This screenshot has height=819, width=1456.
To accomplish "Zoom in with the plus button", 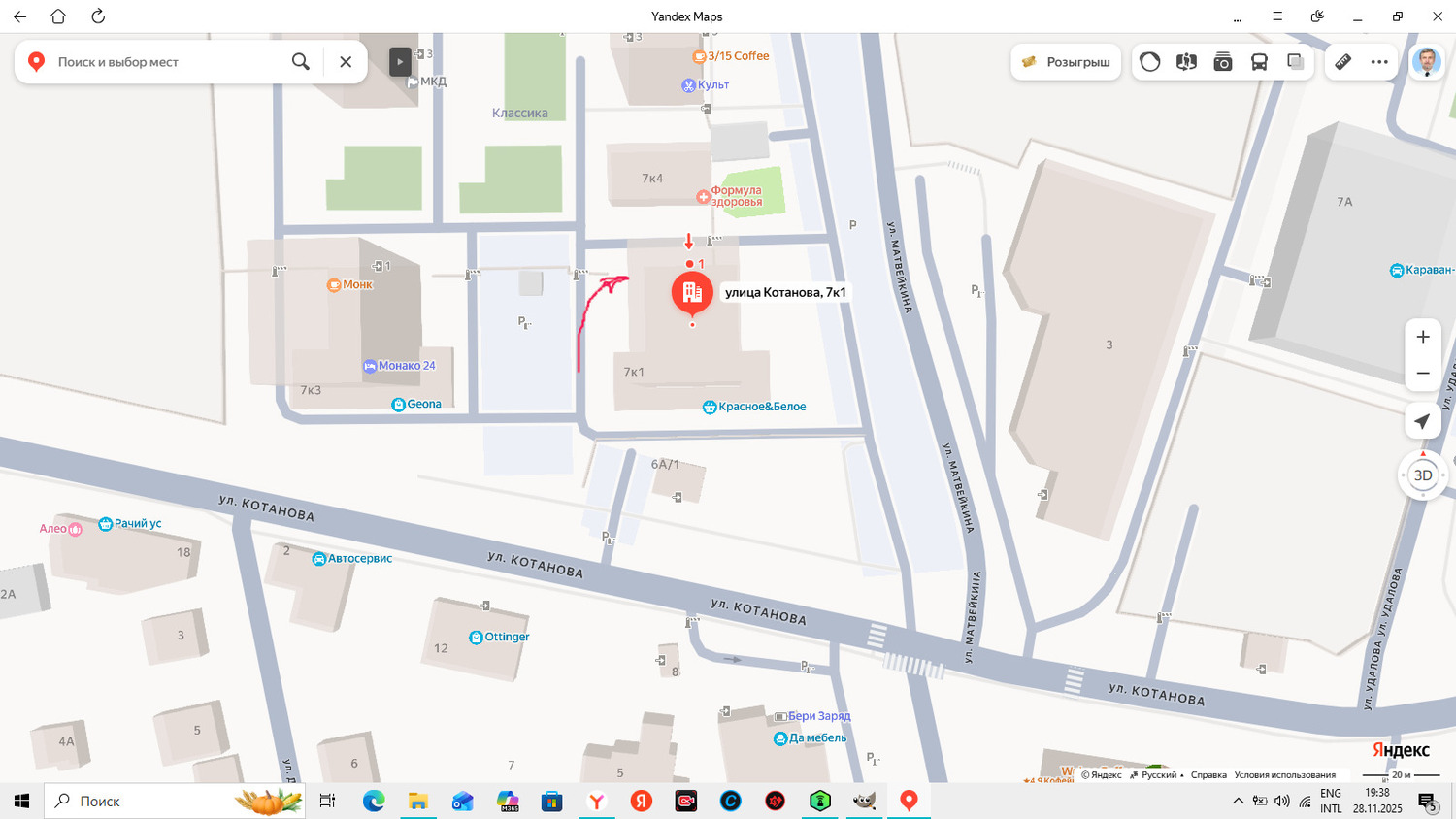I will pos(1423,337).
